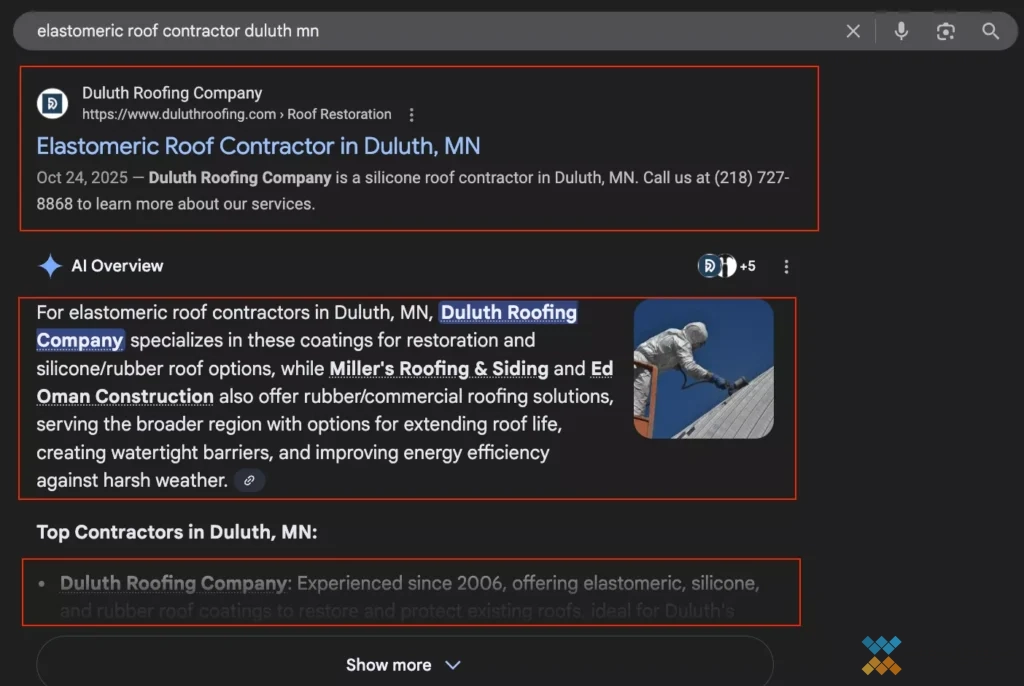Start voice search with the microphone icon
The width and height of the screenshot is (1024, 686).
coord(900,31)
